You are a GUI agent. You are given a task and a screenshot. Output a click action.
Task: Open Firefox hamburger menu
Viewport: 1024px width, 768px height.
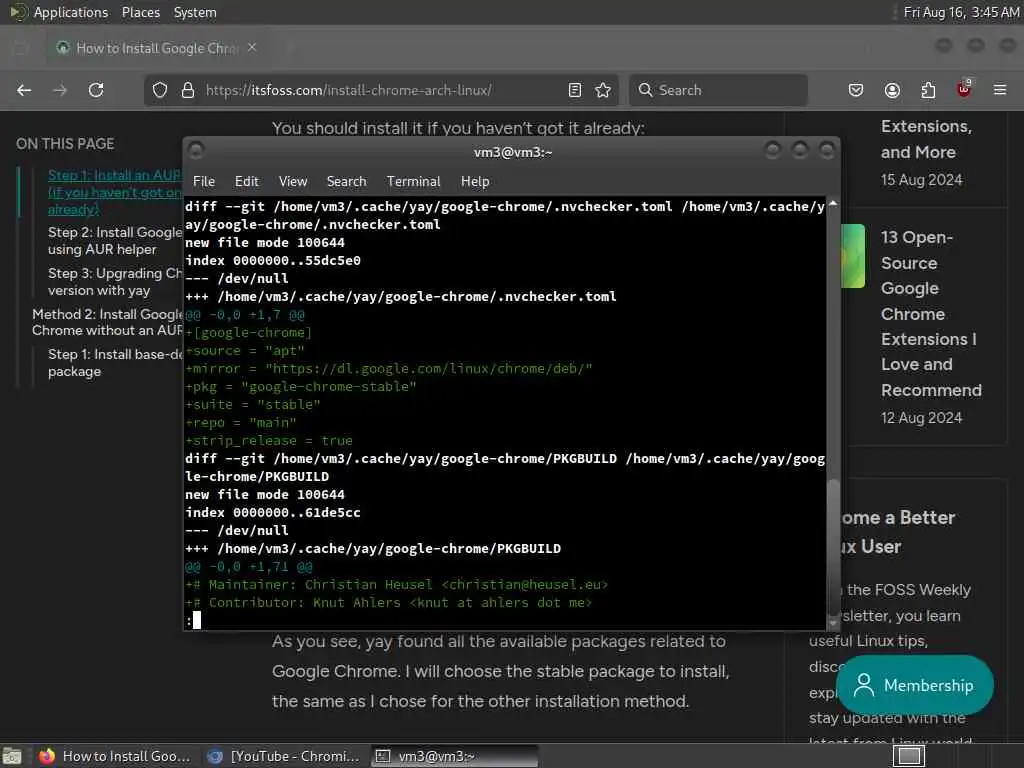1000,90
